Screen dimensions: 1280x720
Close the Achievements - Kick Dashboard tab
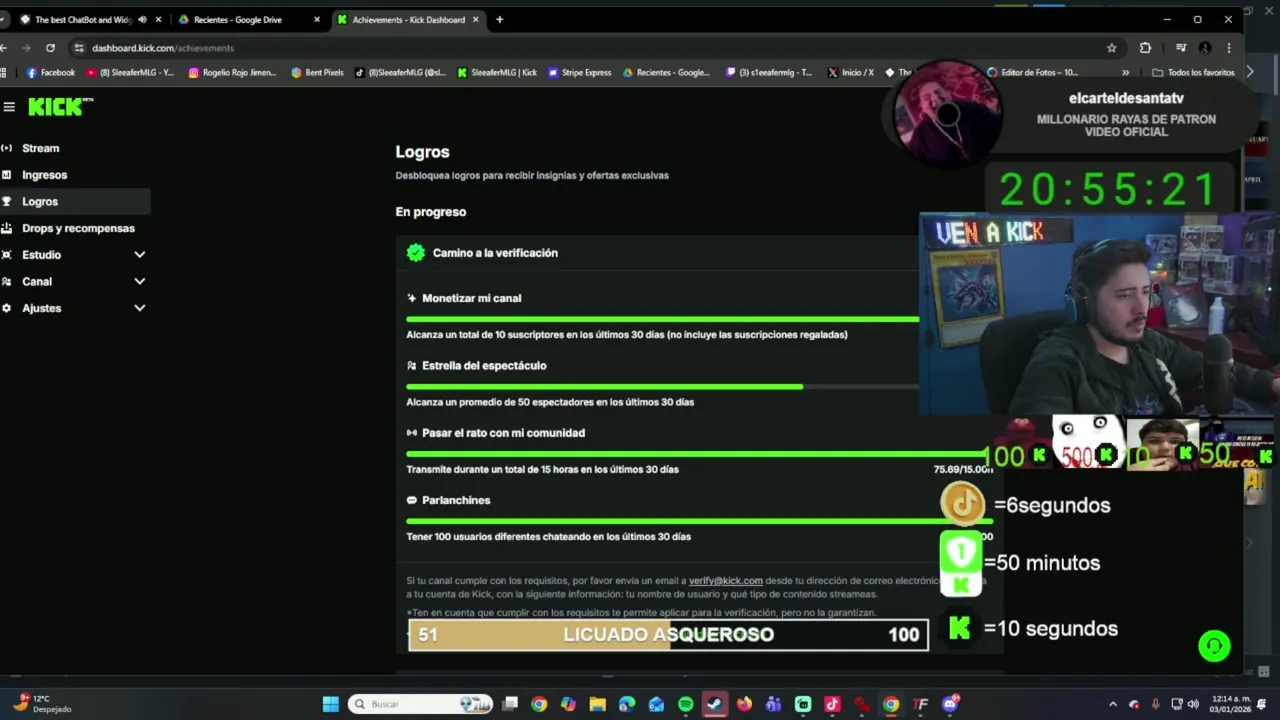click(476, 20)
